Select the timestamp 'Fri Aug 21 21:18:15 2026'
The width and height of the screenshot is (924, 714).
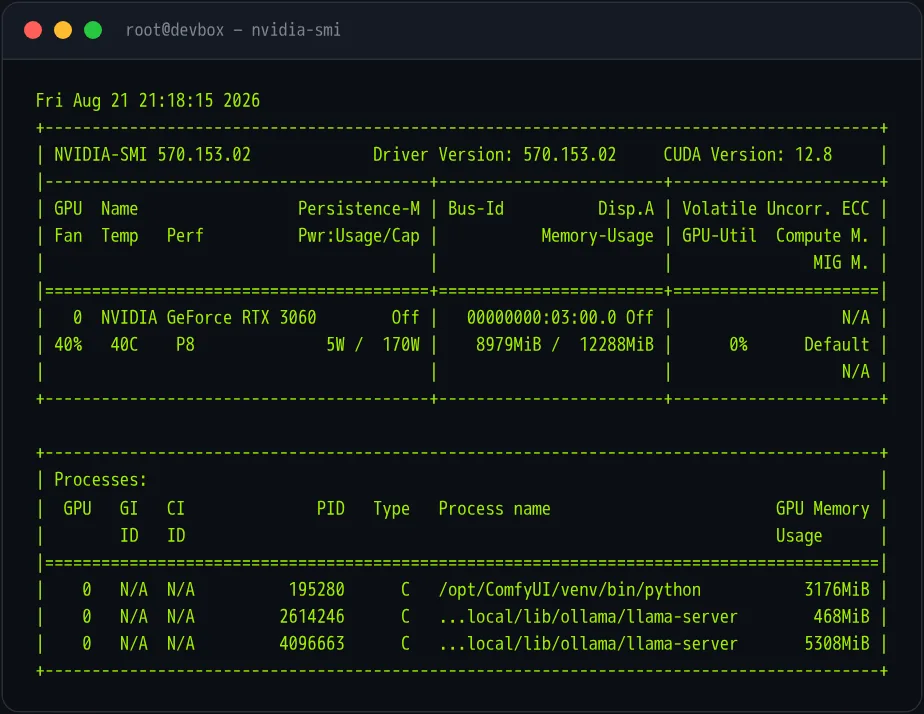(x=147, y=101)
